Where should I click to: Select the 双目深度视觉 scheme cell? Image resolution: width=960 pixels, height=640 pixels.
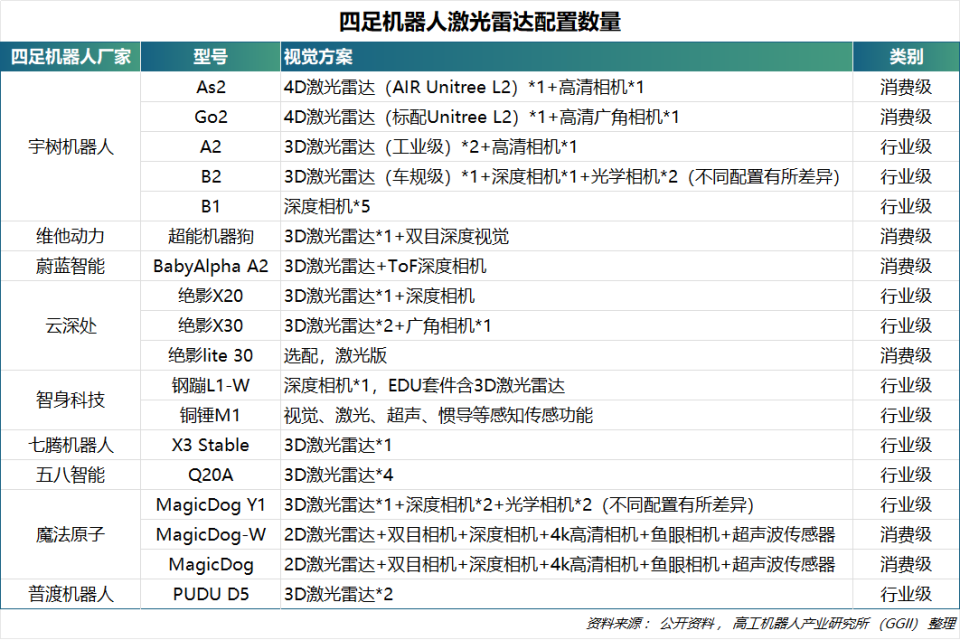pyautogui.click(x=566, y=236)
